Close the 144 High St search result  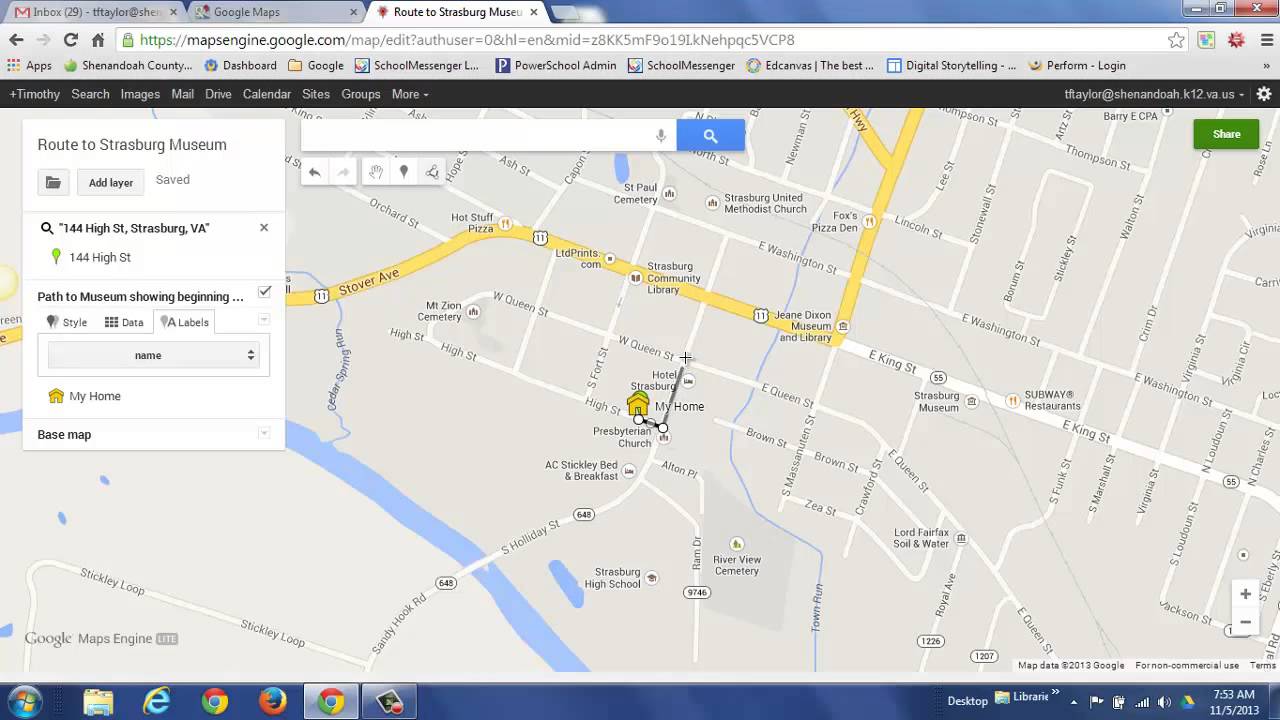point(264,228)
